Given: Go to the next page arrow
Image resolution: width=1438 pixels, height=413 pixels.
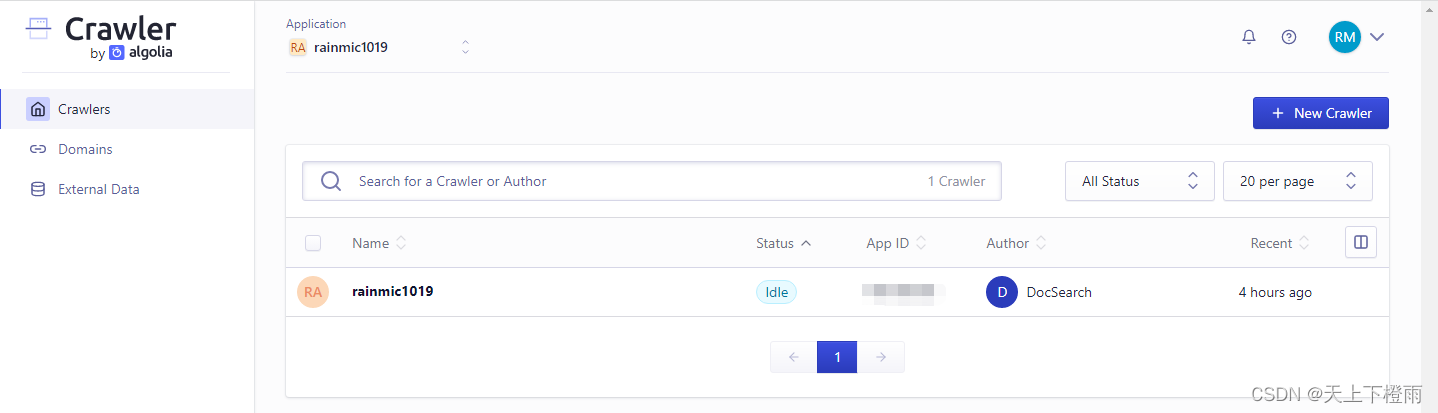Looking at the screenshot, I should [880, 357].
